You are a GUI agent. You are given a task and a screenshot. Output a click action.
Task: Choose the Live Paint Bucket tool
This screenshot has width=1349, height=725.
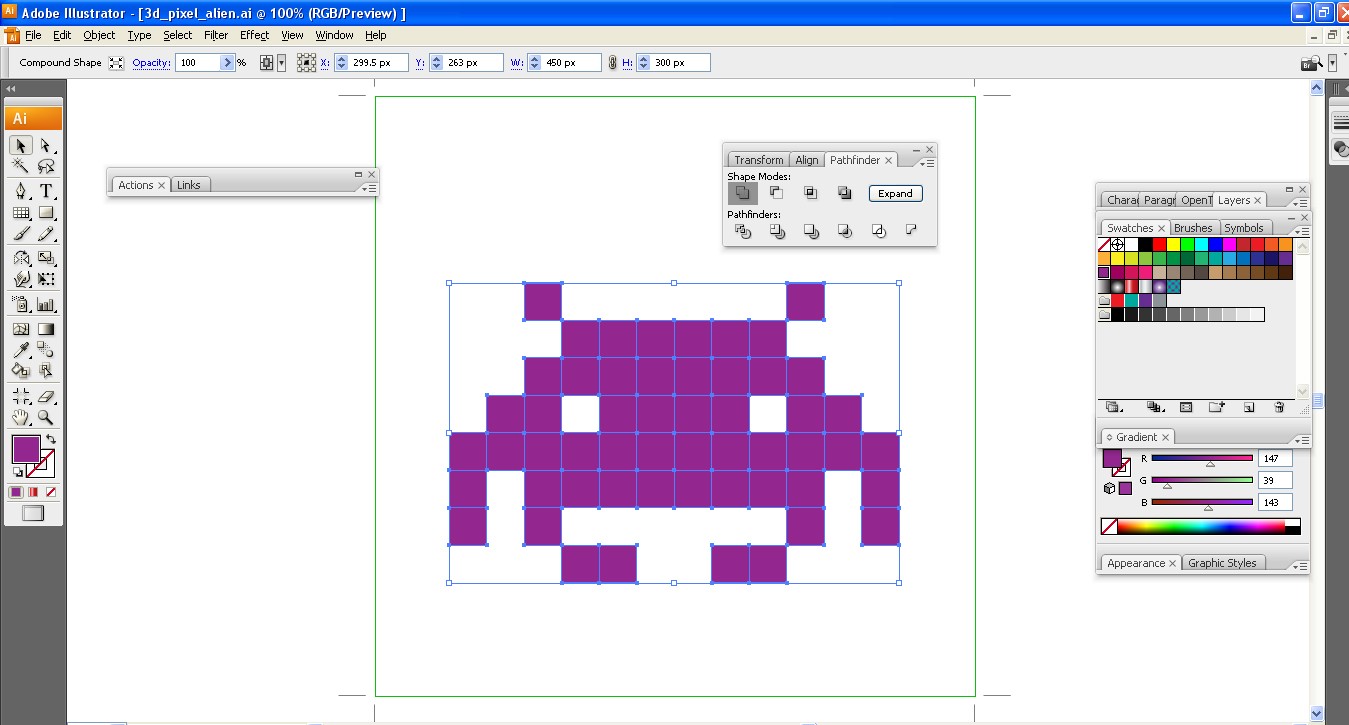pos(21,371)
